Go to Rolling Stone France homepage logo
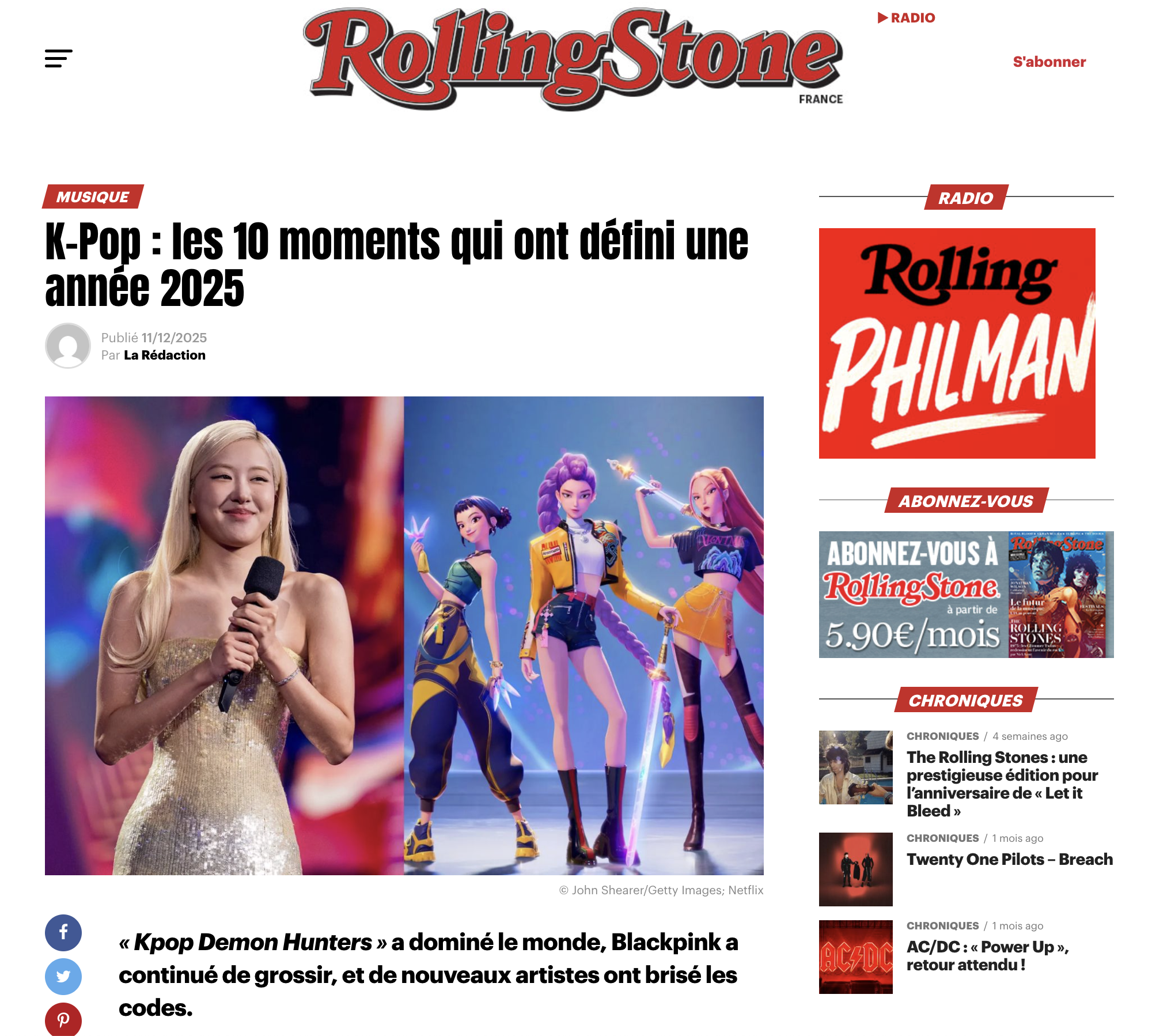Image resolution: width=1152 pixels, height=1036 pixels. click(x=573, y=59)
